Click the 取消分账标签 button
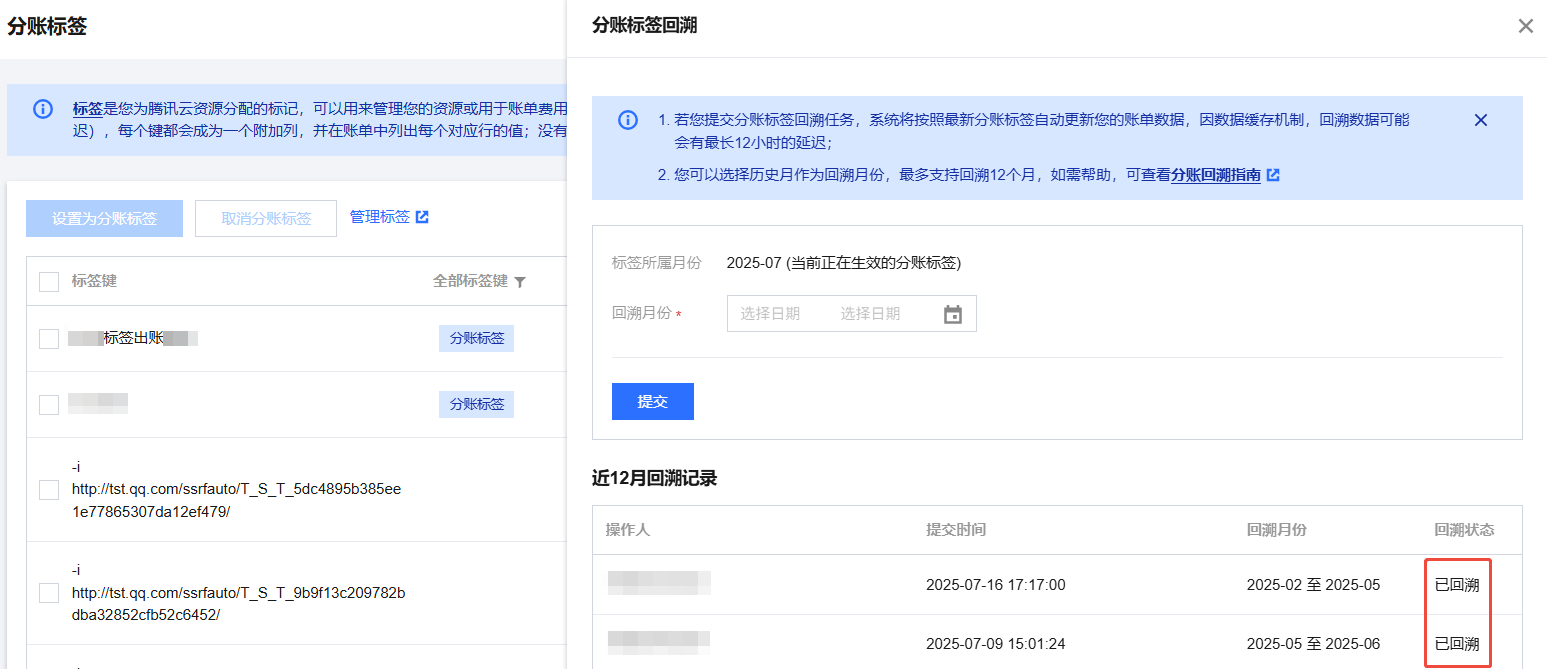 point(265,219)
